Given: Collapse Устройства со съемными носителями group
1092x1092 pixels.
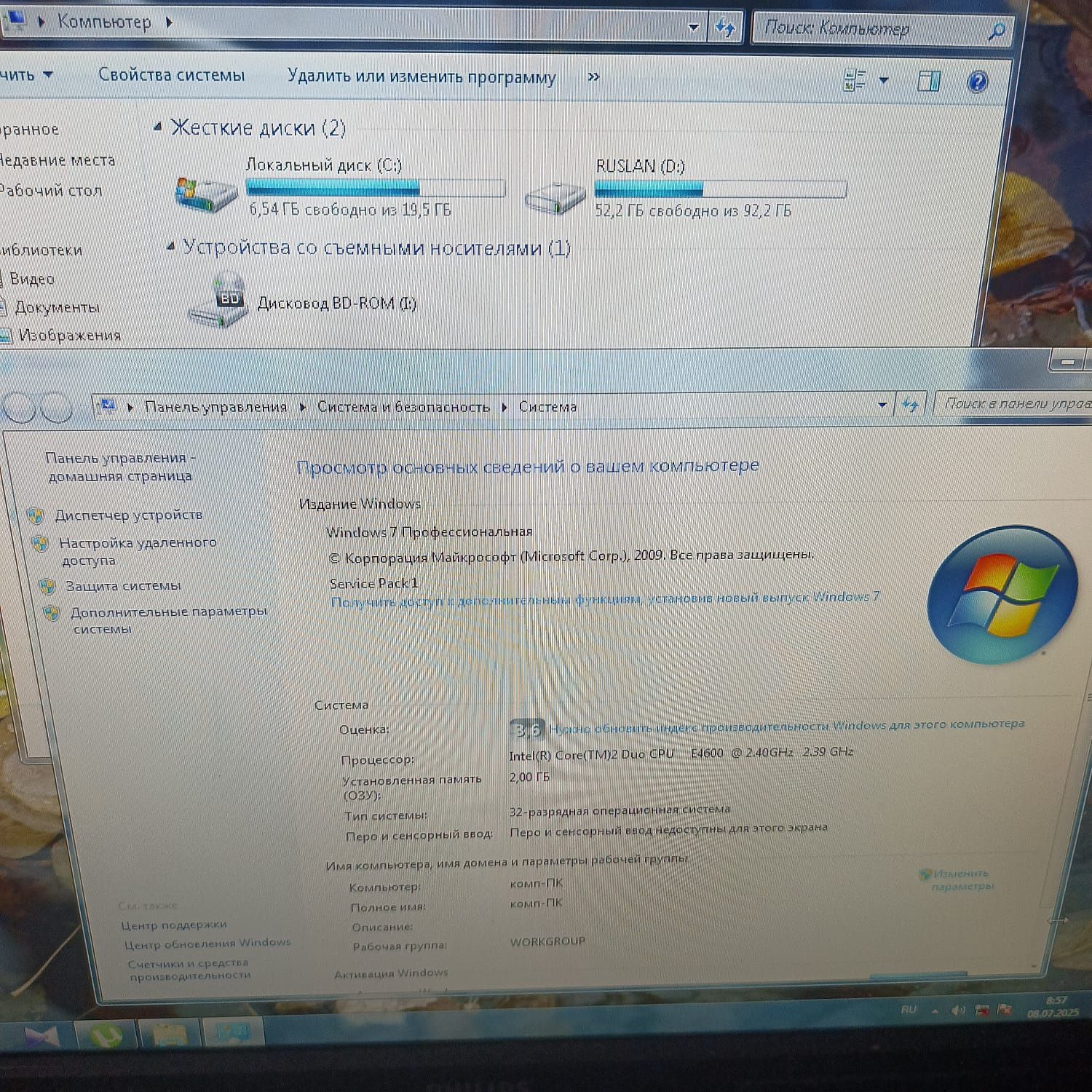Looking at the screenshot, I should 170,248.
